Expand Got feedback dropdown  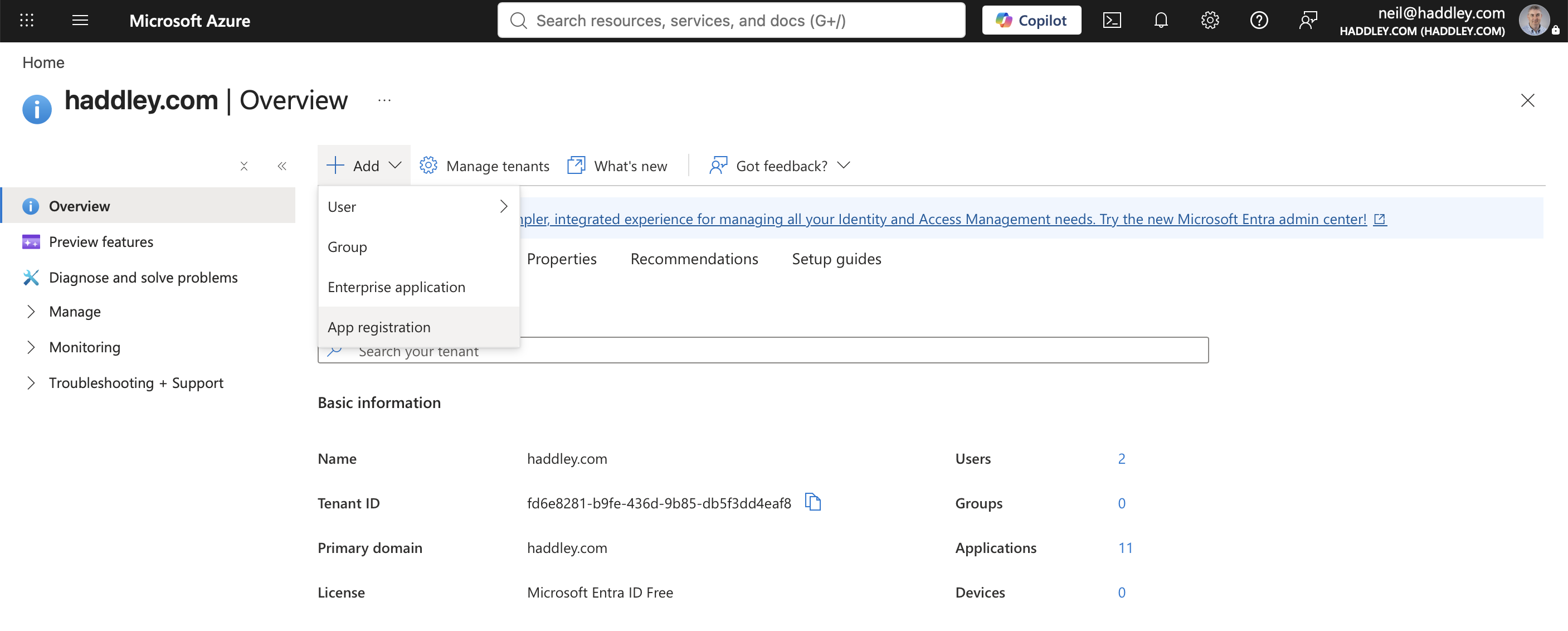pos(780,166)
